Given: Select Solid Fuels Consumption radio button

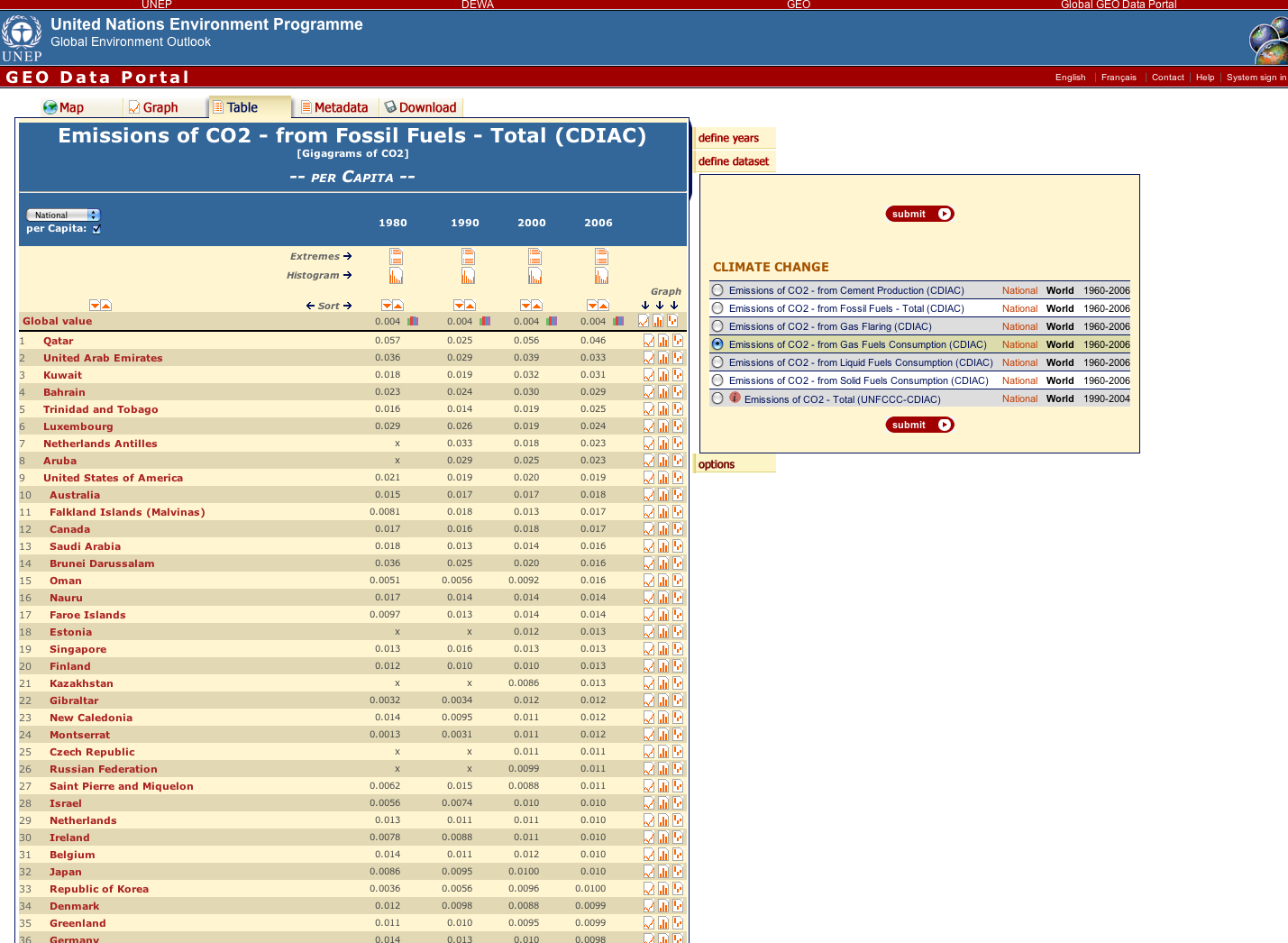Looking at the screenshot, I should pyautogui.click(x=717, y=380).
